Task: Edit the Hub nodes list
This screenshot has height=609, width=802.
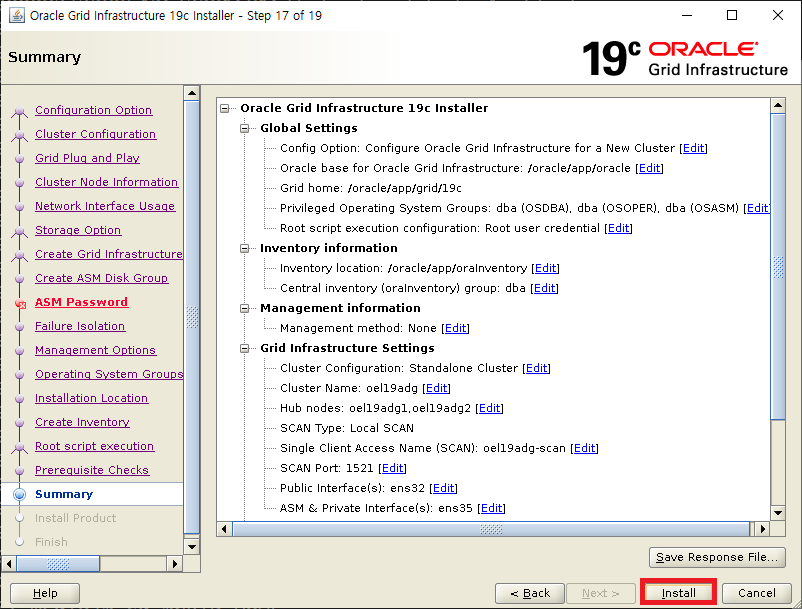Action: pyautogui.click(x=489, y=408)
